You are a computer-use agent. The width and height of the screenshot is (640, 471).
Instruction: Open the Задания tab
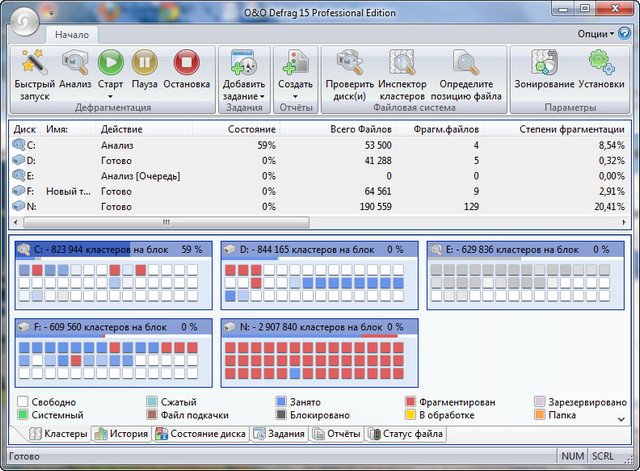279,434
